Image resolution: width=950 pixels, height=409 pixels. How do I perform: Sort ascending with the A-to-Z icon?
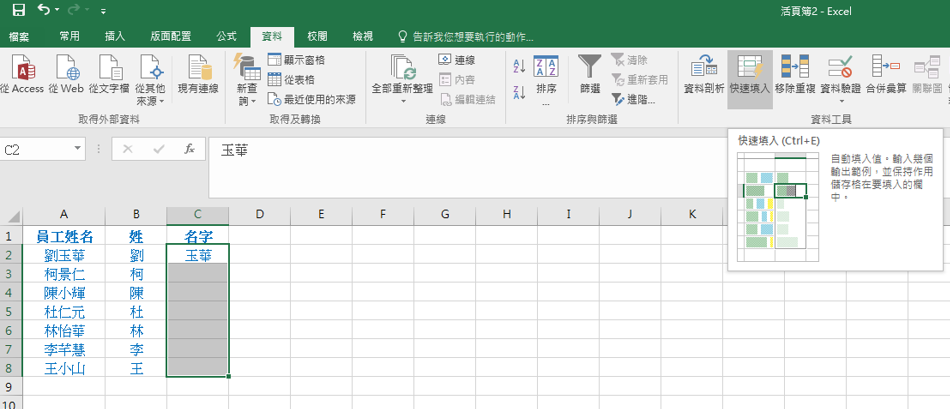tap(519, 66)
